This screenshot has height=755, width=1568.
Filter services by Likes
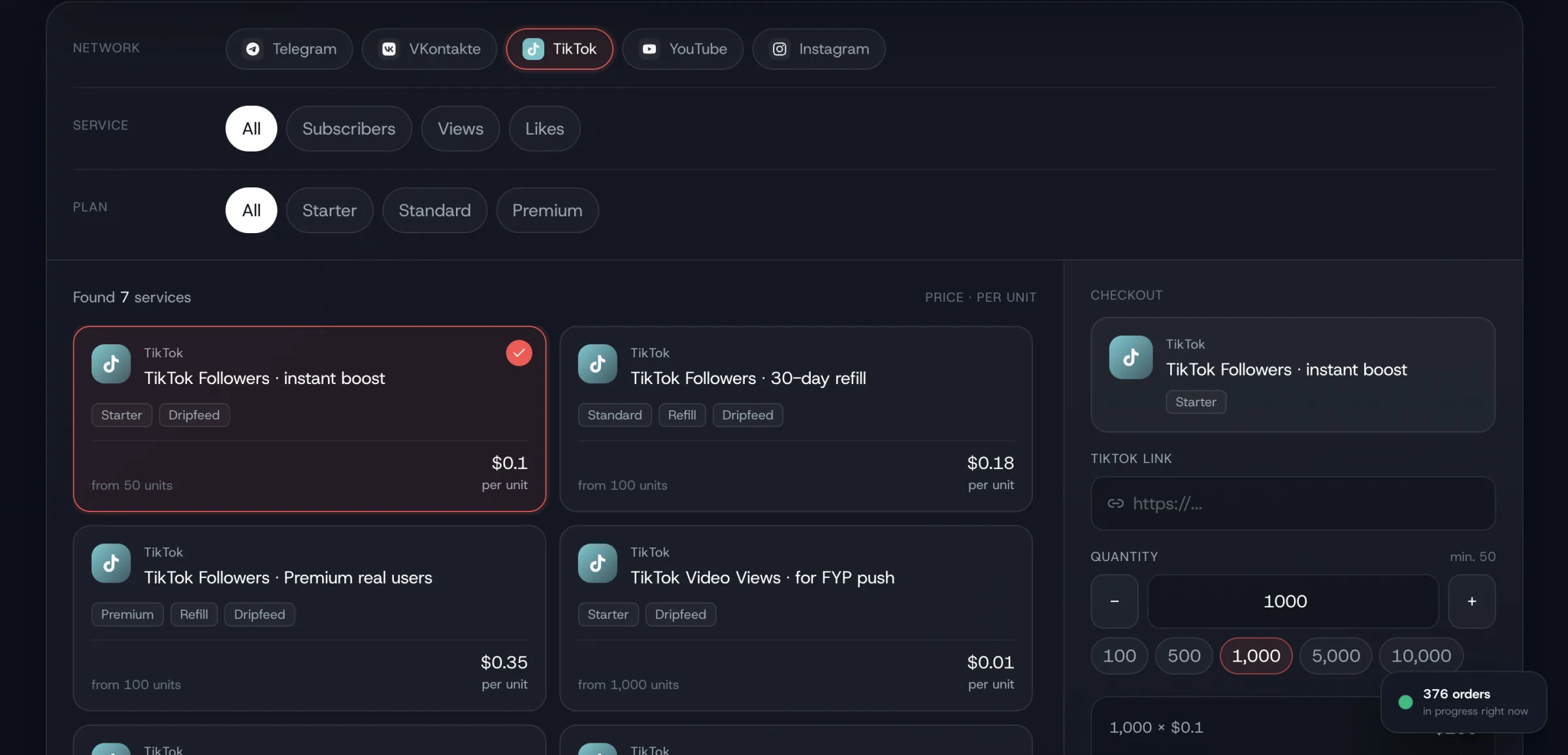coord(544,129)
